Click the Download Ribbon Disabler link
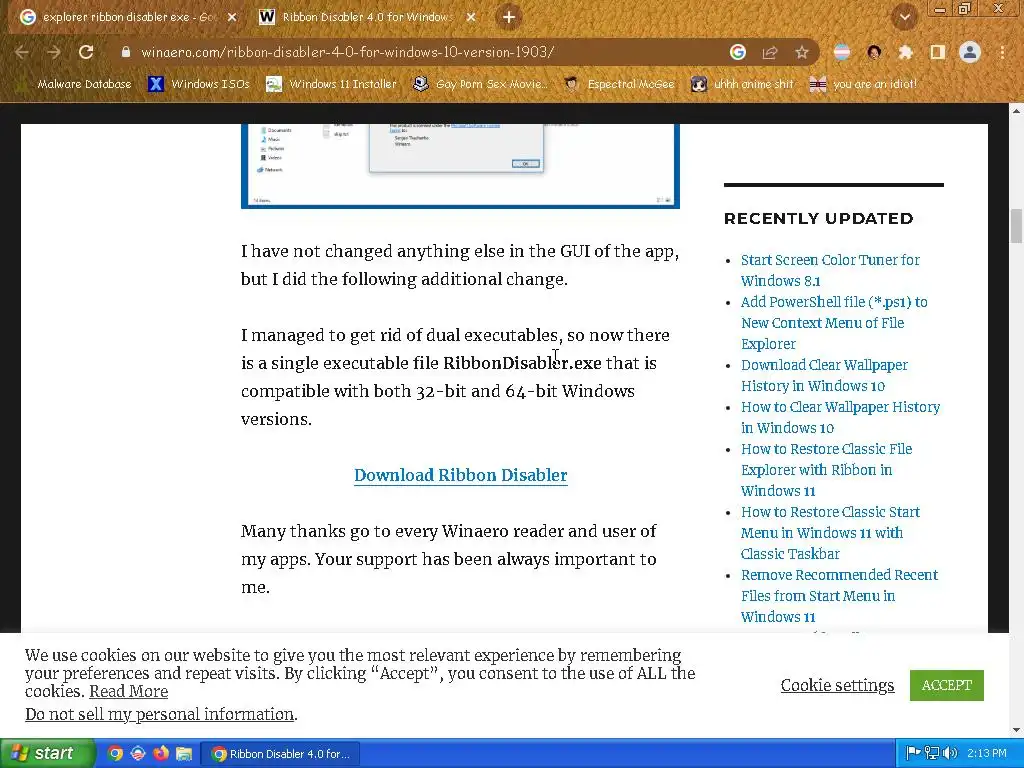 pyautogui.click(x=460, y=475)
